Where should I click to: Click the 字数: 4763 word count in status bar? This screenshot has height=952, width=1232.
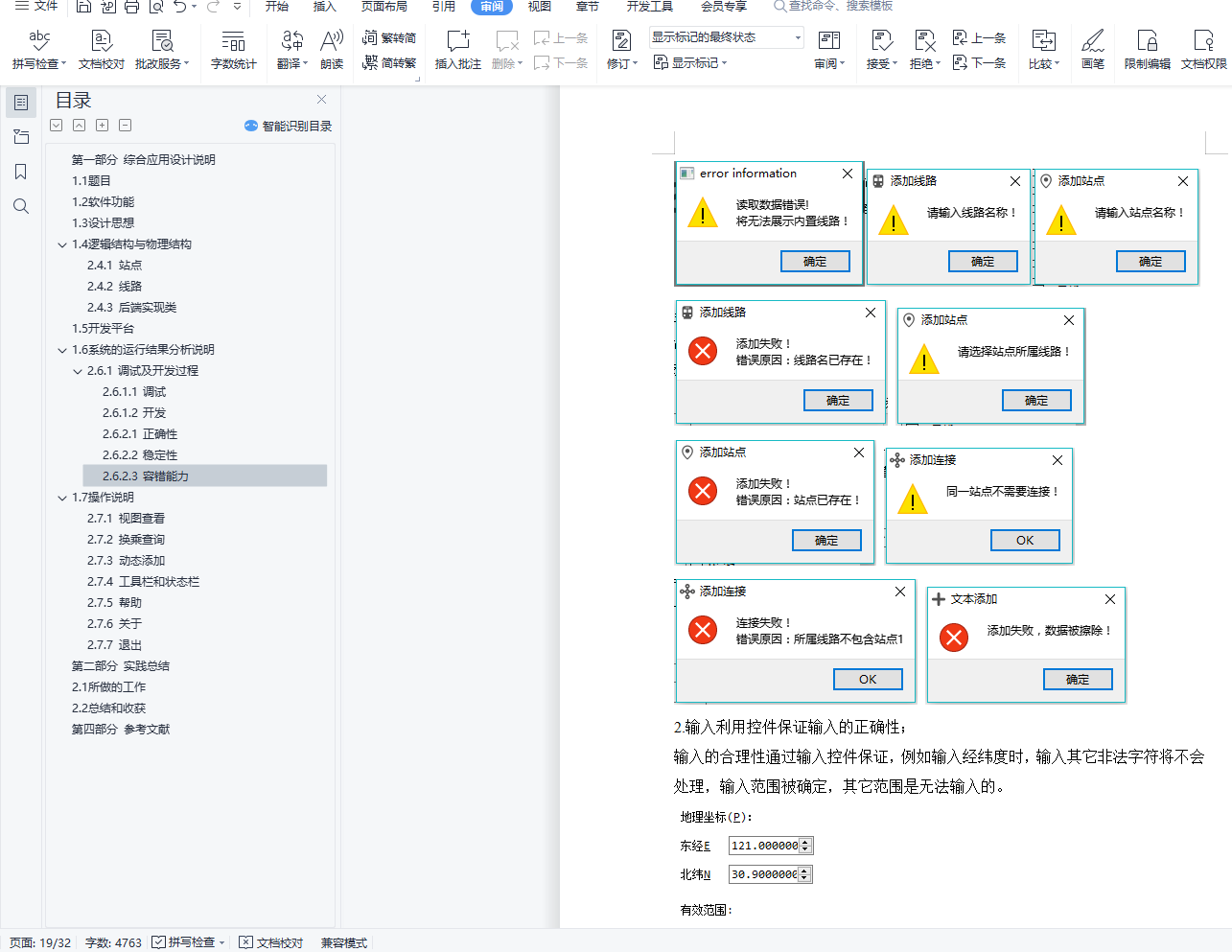(x=113, y=942)
